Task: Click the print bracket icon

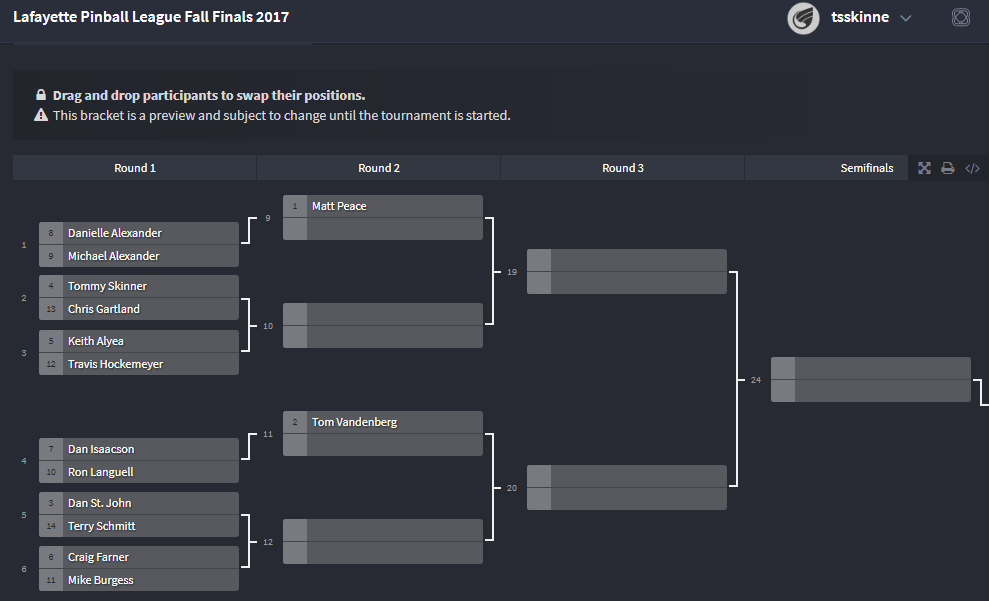Action: (x=948, y=169)
